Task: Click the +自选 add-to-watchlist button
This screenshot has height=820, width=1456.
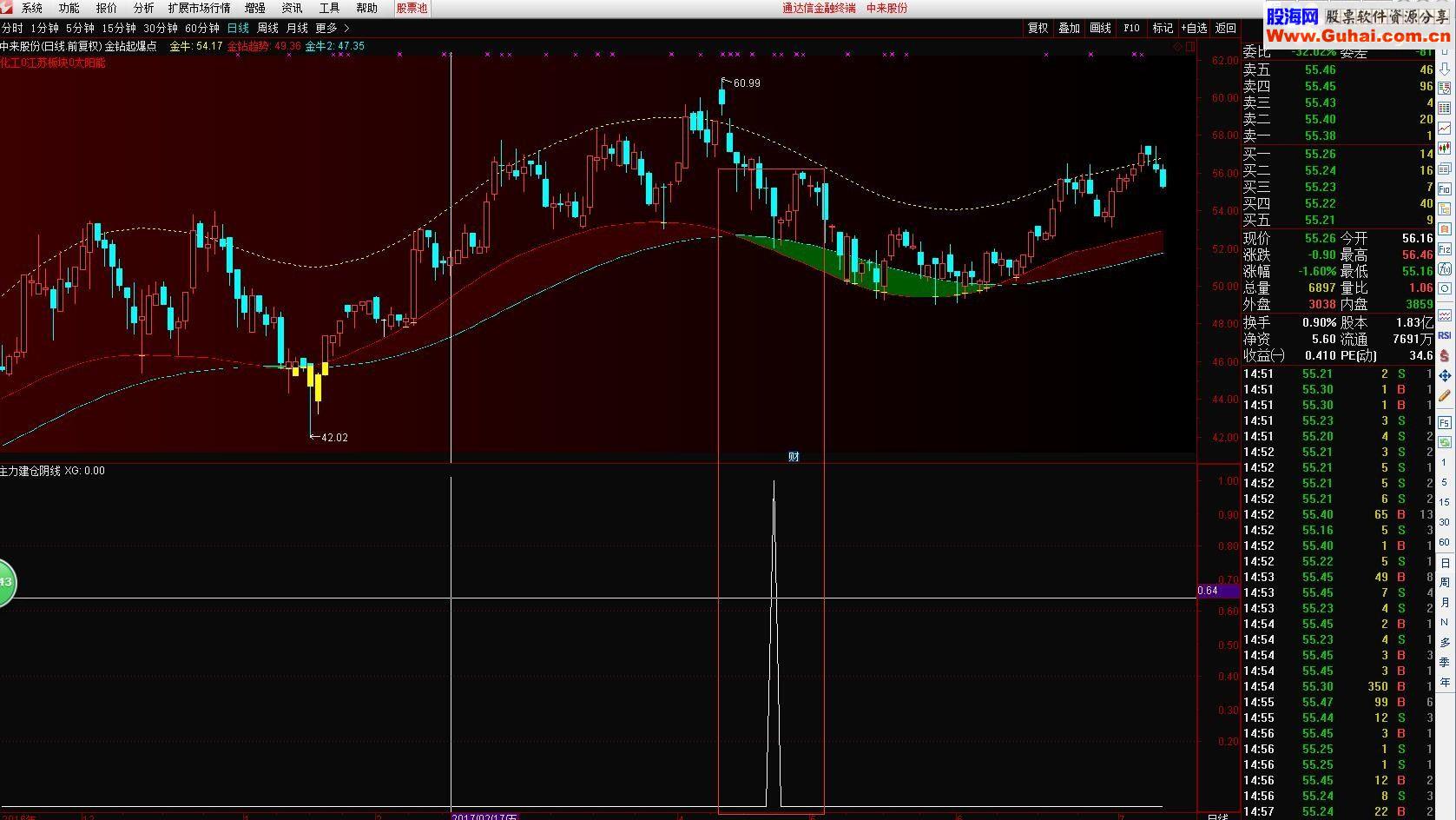Action: [x=1194, y=28]
